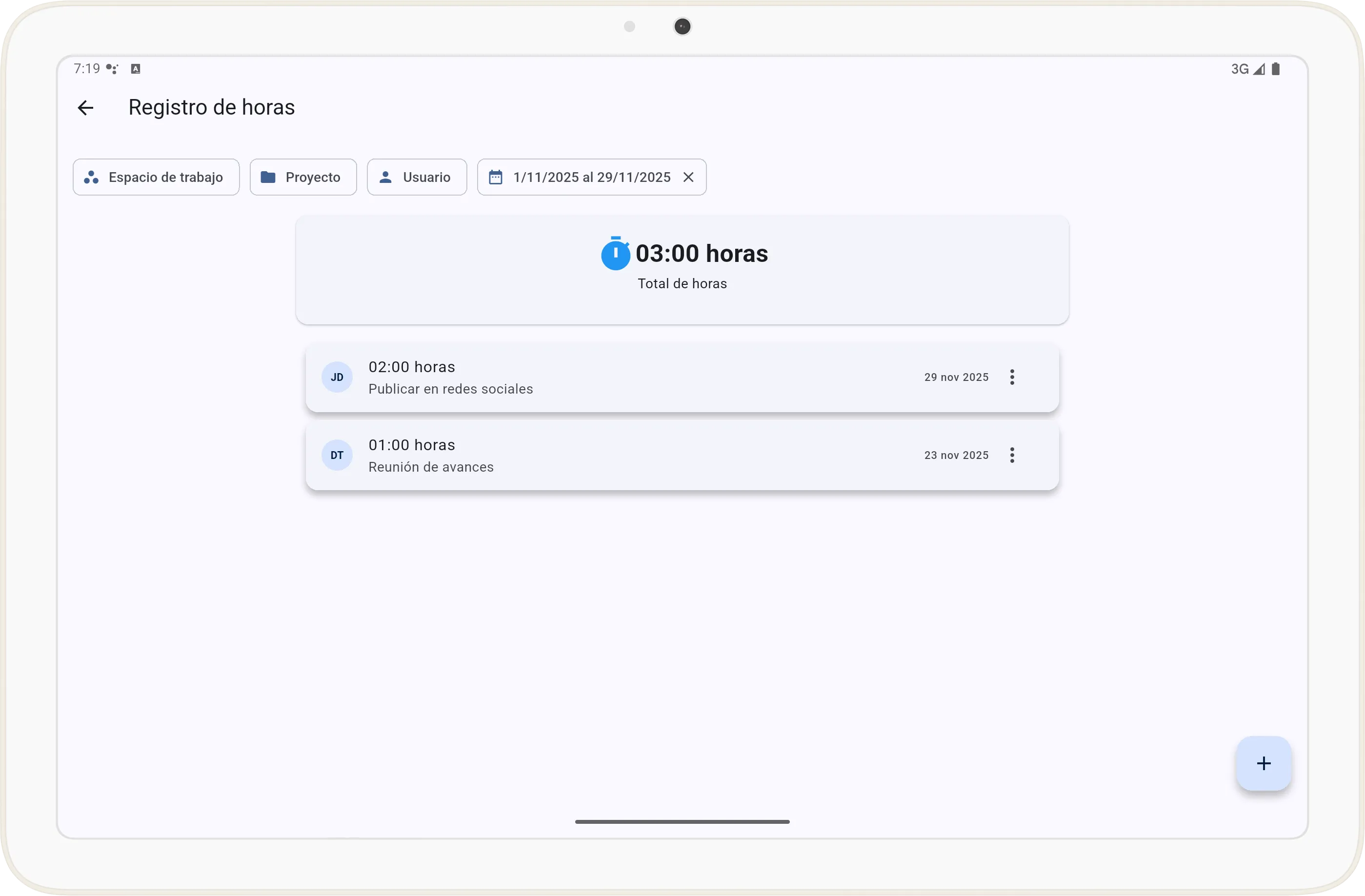Screen dimensions: 1365x896
Task: Open three-dot menu for 29 nov entry
Action: tap(1012, 377)
